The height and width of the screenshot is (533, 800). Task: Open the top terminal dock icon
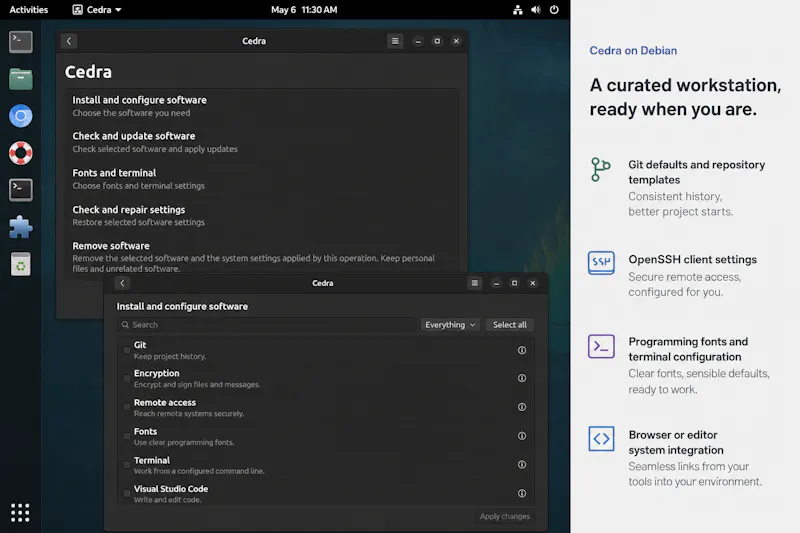point(20,42)
